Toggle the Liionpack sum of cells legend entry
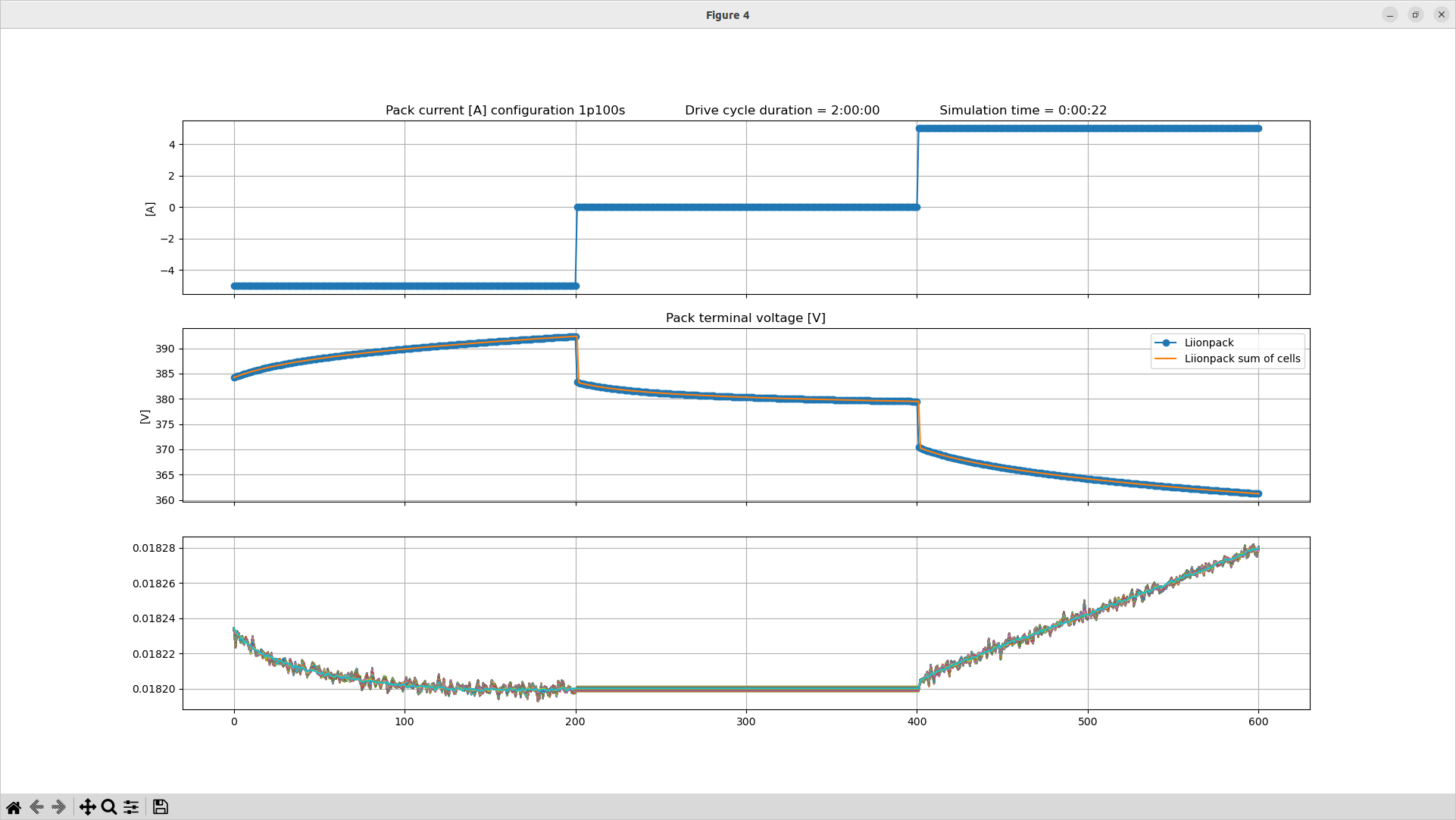This screenshot has height=820, width=1456. point(1242,358)
